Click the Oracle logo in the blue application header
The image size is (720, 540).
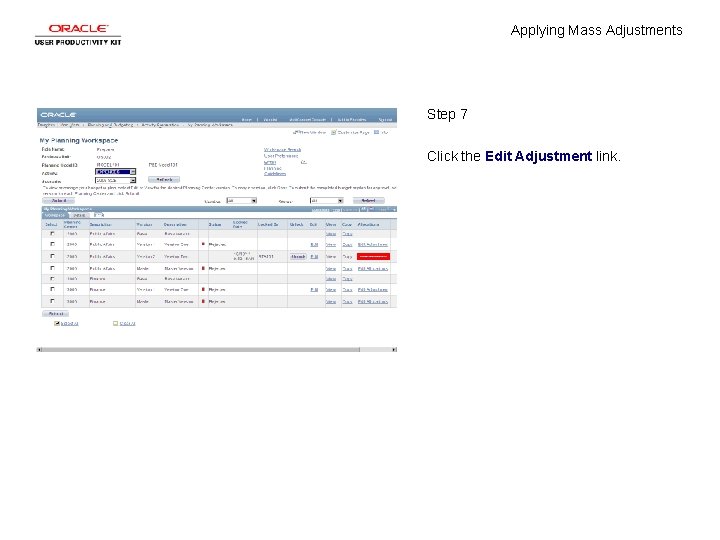click(58, 115)
